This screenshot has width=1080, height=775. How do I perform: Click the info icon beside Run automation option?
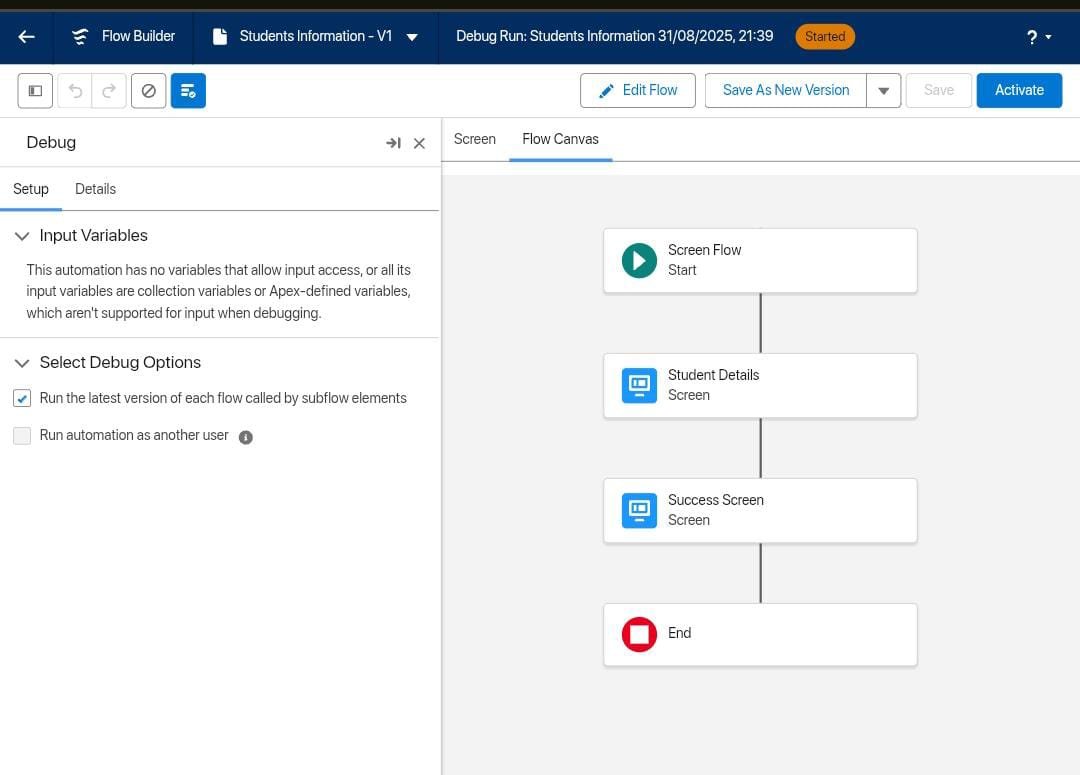click(246, 436)
